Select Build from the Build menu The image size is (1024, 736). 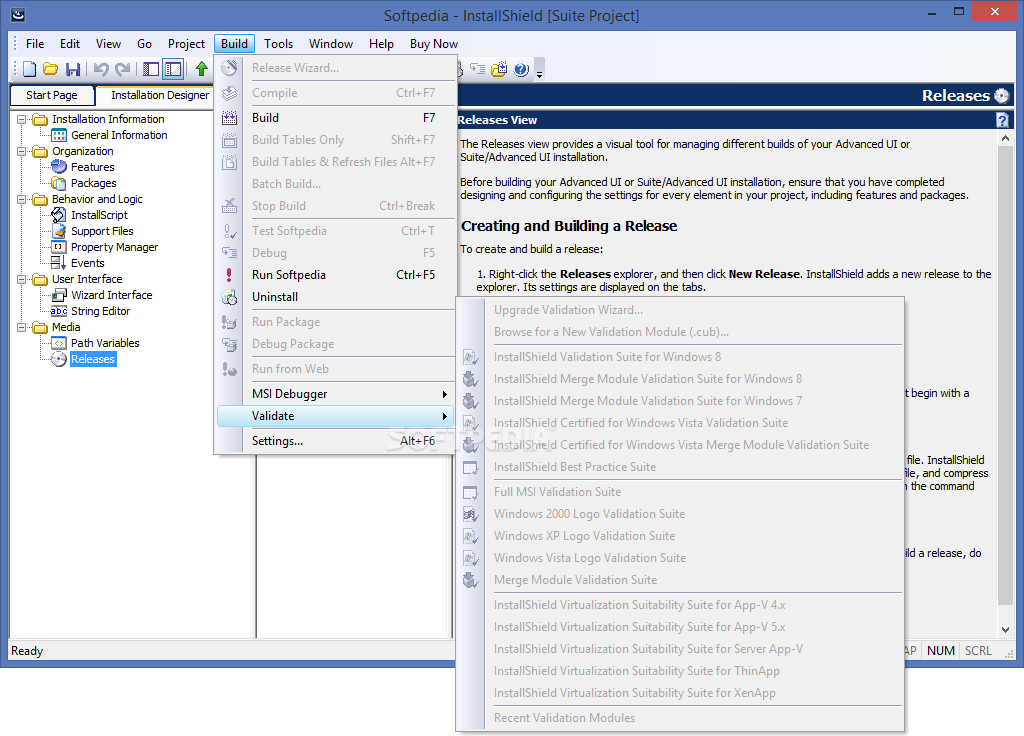click(335, 118)
